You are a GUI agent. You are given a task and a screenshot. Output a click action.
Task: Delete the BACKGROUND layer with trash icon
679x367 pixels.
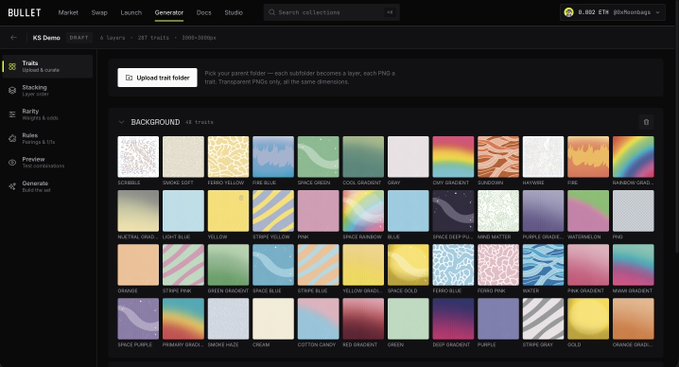[x=646, y=122]
